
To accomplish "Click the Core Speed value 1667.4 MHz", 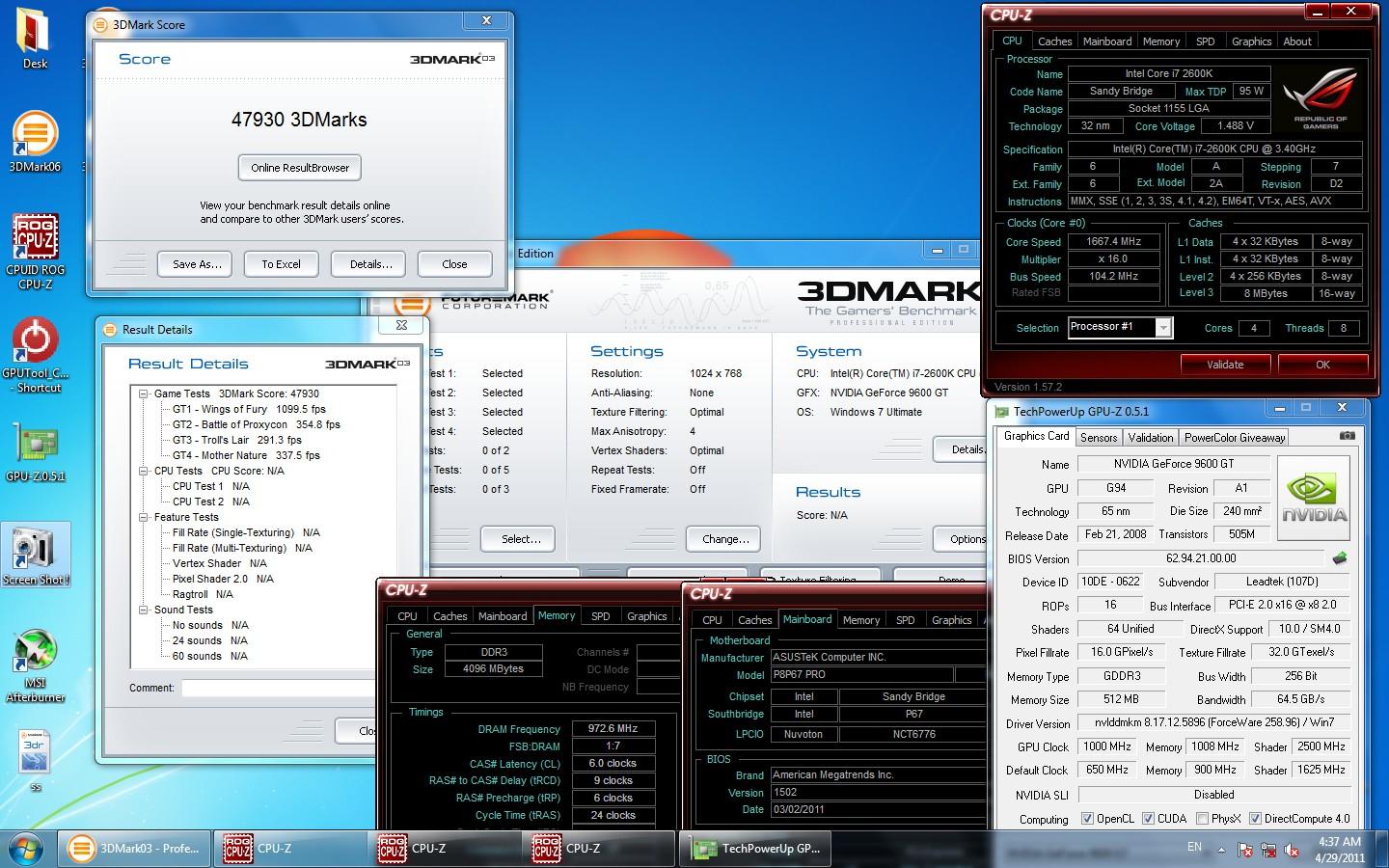I will (x=1113, y=242).
